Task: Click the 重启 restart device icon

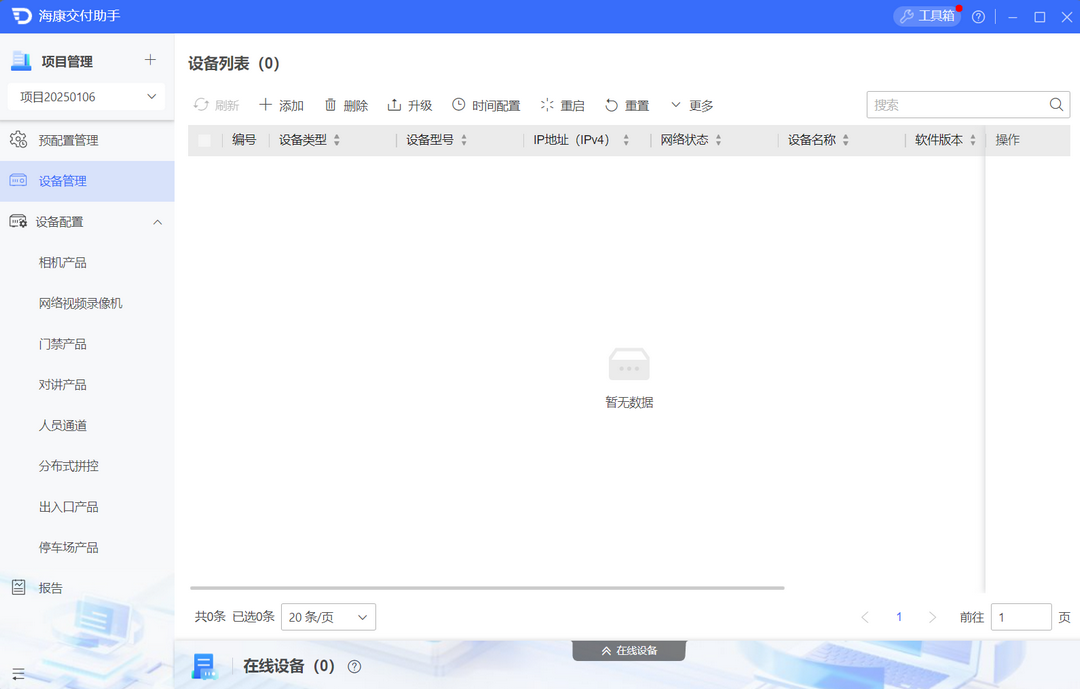Action: pos(546,104)
